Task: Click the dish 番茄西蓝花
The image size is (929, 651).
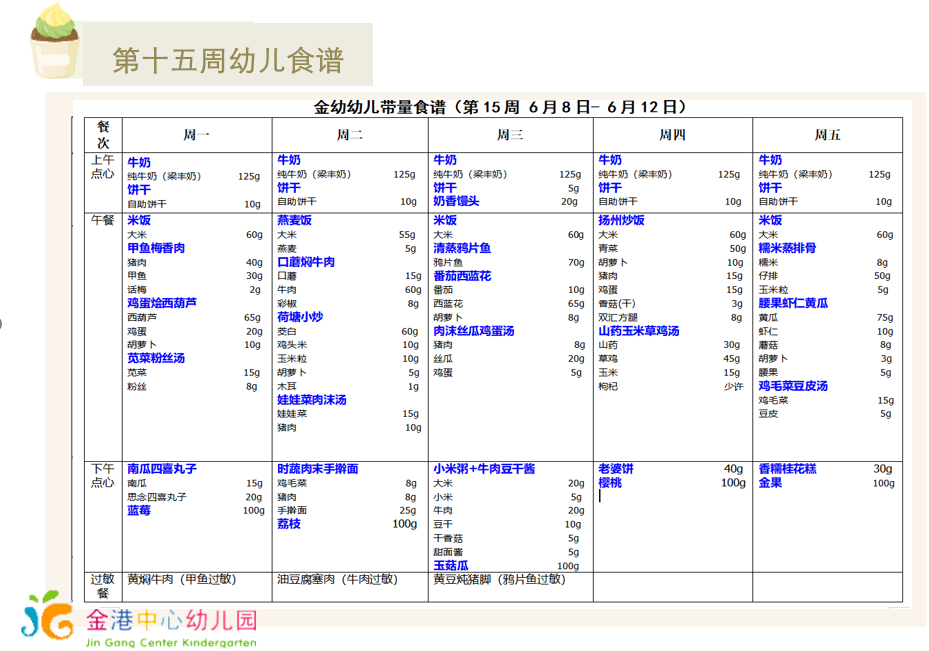Action: 462,276
